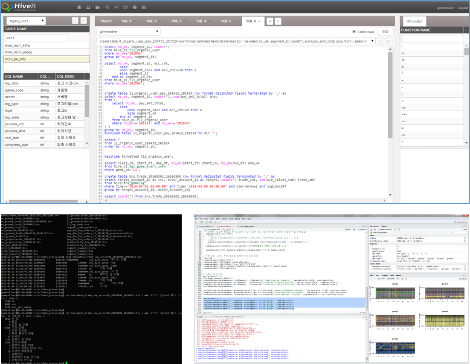
Task: Open the magnifier search icon in header
Action: coord(107,7)
